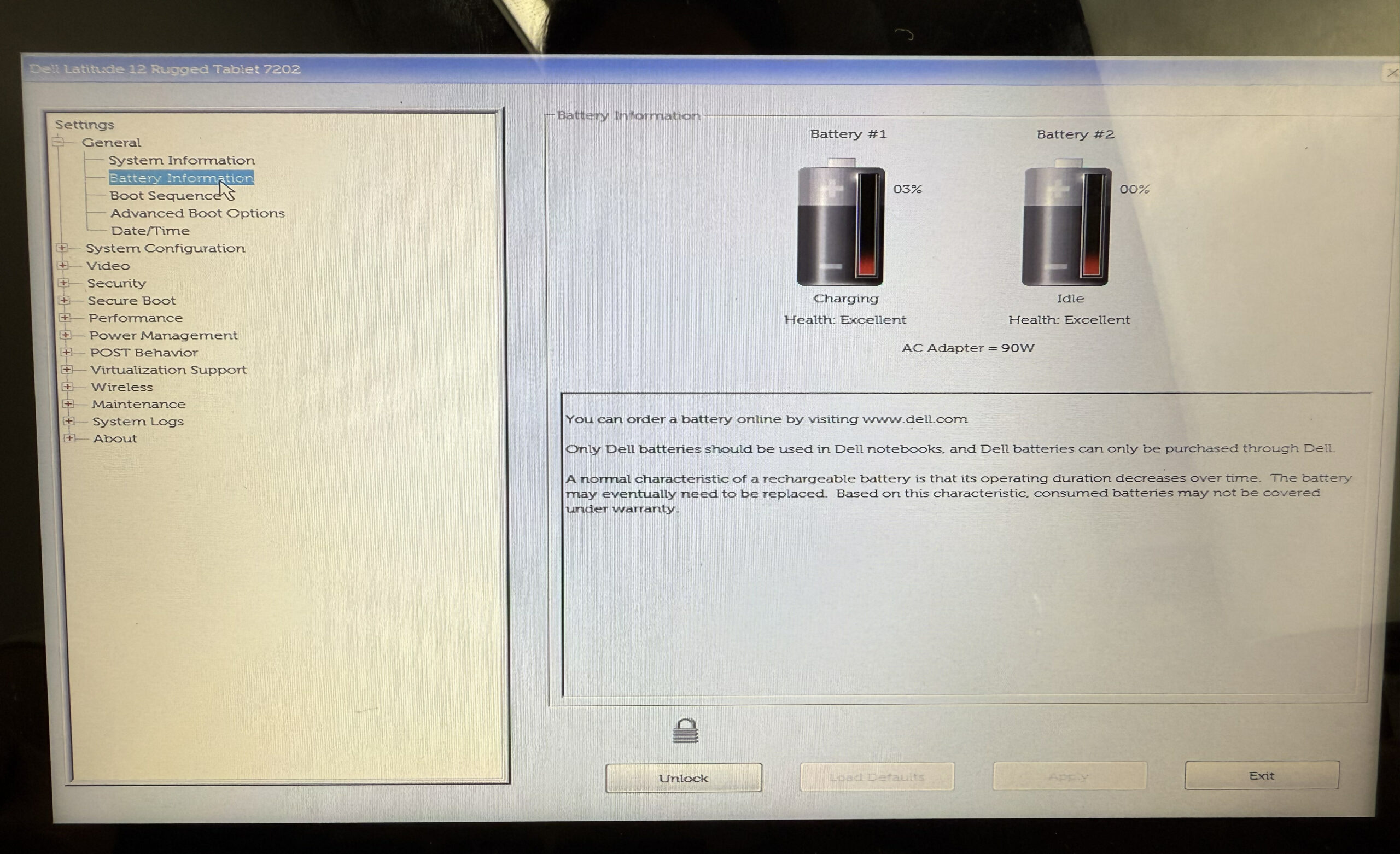Screen dimensions: 1400x854
Task: Select the Security label
Action: 116,283
